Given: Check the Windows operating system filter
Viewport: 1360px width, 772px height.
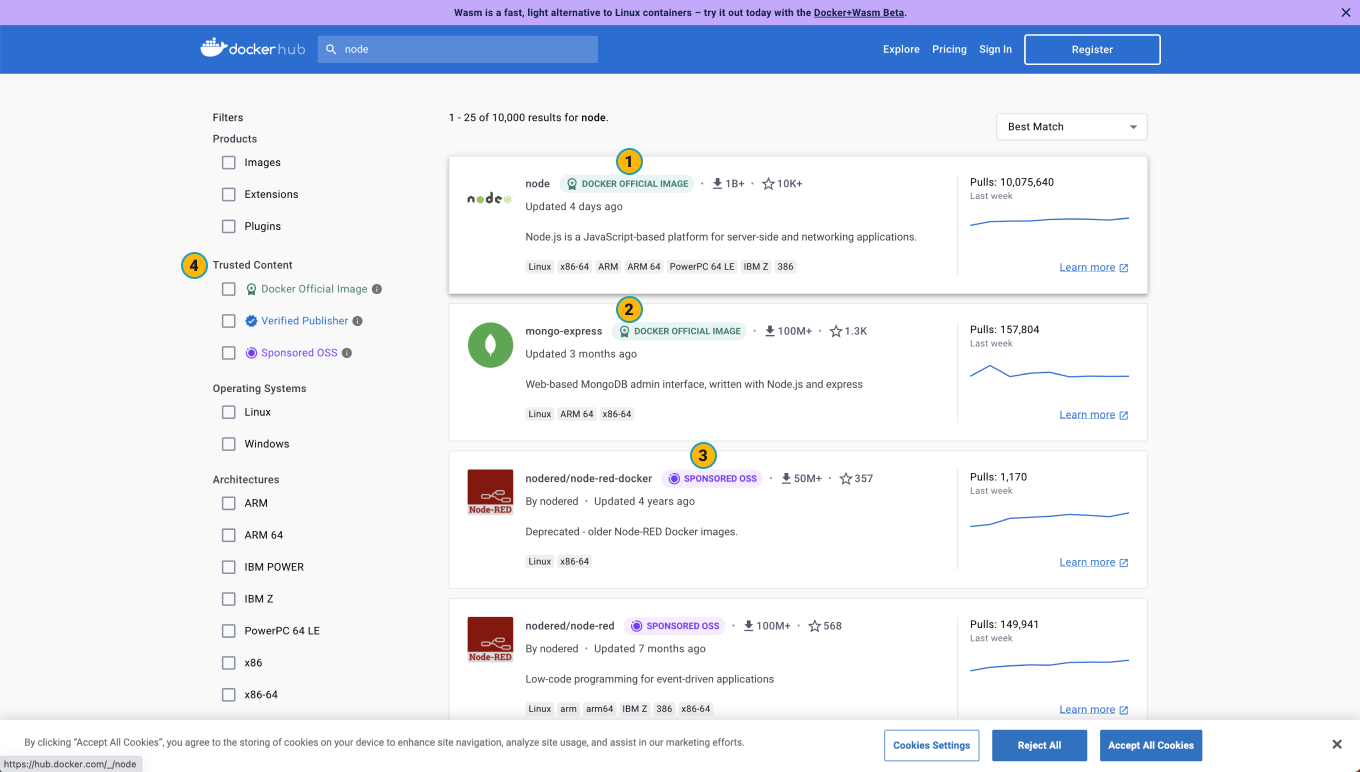Looking at the screenshot, I should (x=229, y=444).
